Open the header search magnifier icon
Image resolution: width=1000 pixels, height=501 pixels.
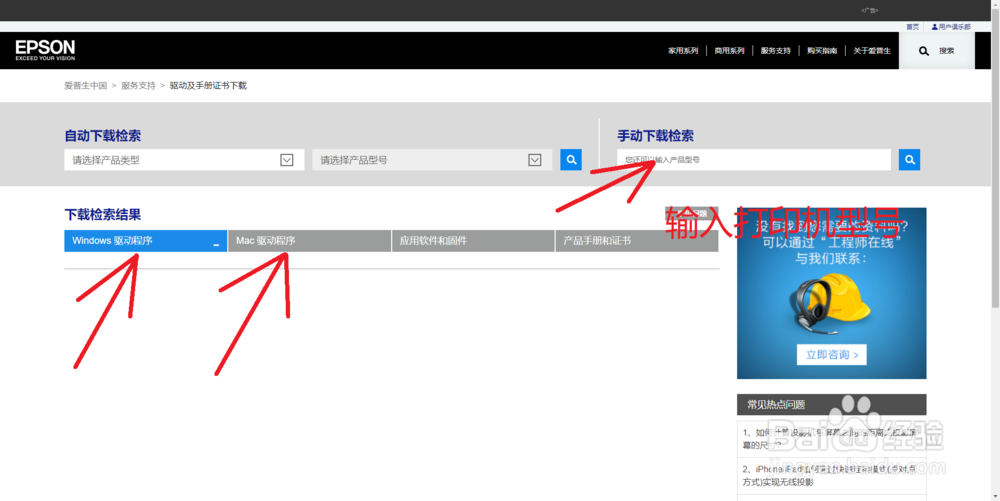[923, 51]
